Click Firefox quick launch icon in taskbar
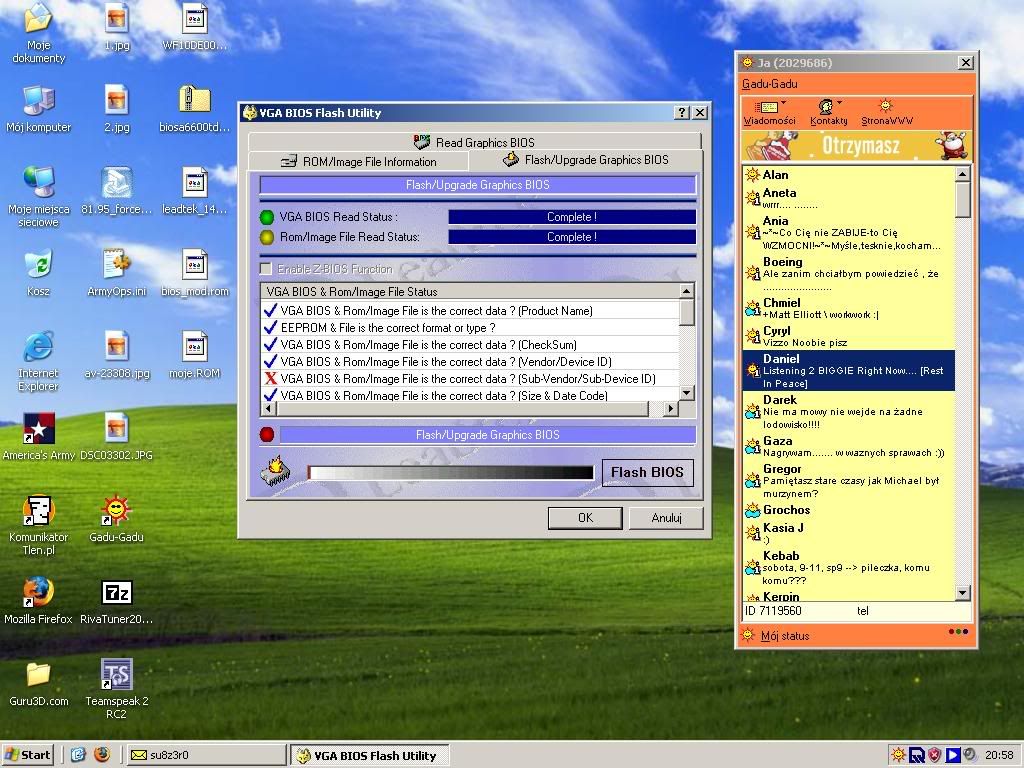Viewport: 1024px width, 768px height. [x=101, y=755]
